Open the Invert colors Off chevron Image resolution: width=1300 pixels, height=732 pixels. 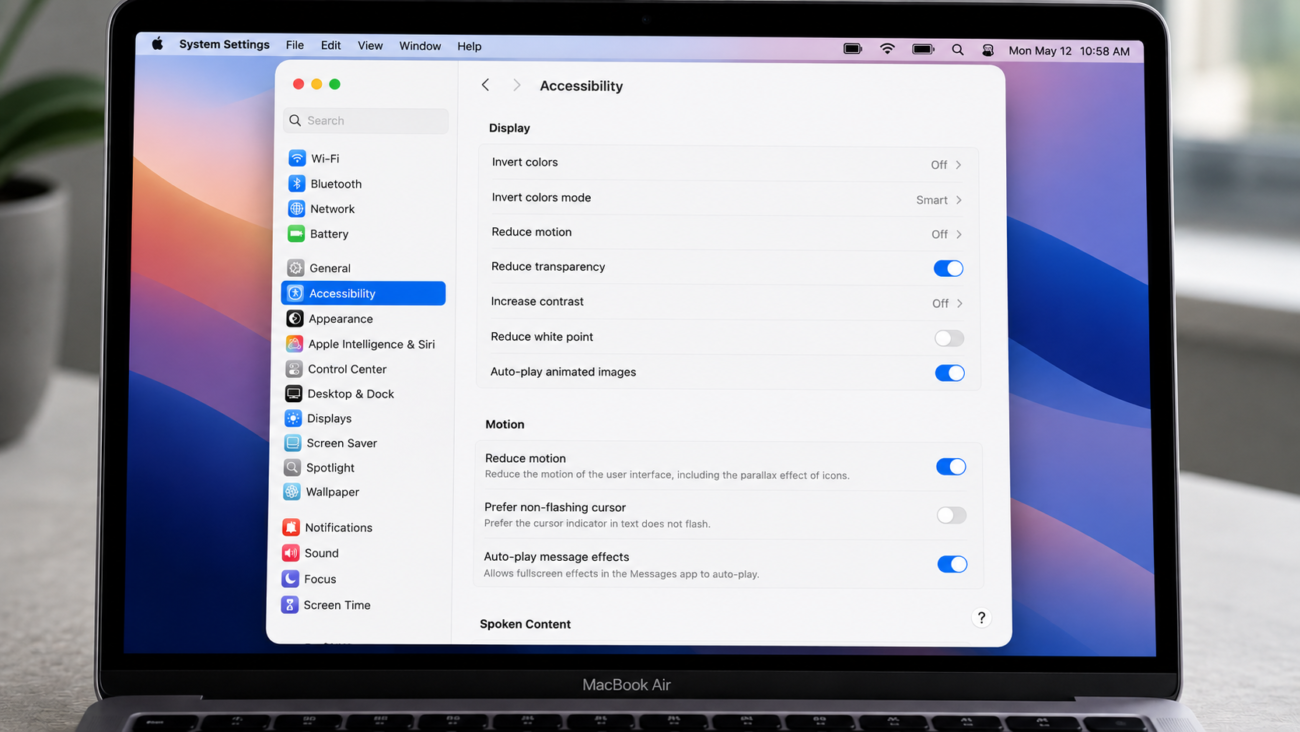pos(958,165)
